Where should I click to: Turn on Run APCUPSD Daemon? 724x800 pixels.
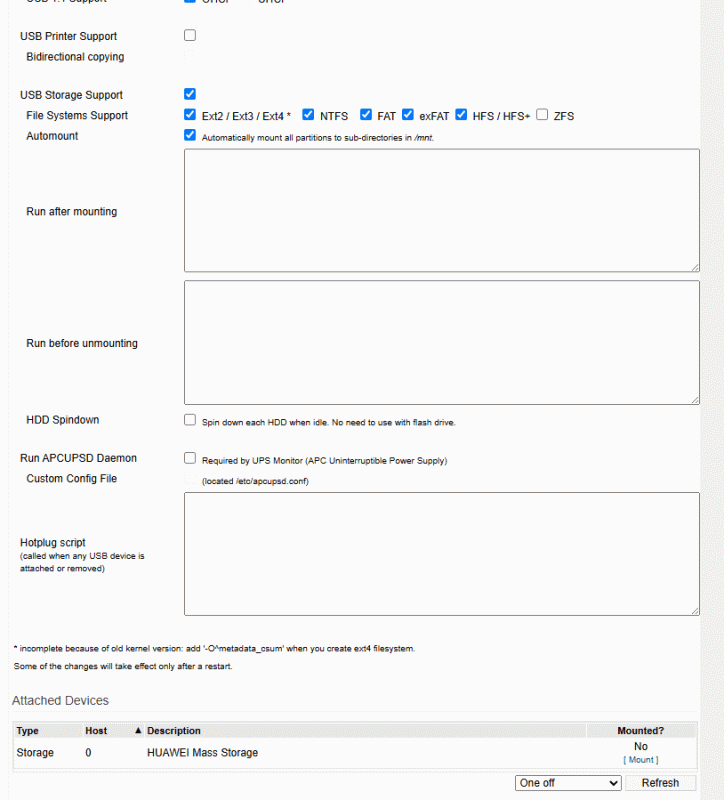pos(190,458)
